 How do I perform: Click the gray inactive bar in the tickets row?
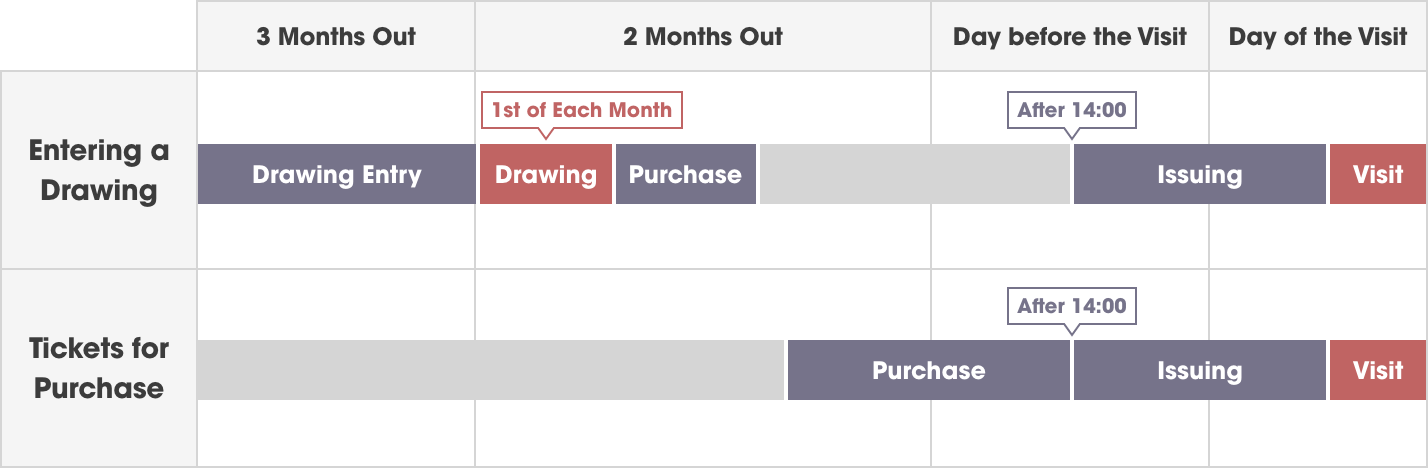(x=490, y=371)
